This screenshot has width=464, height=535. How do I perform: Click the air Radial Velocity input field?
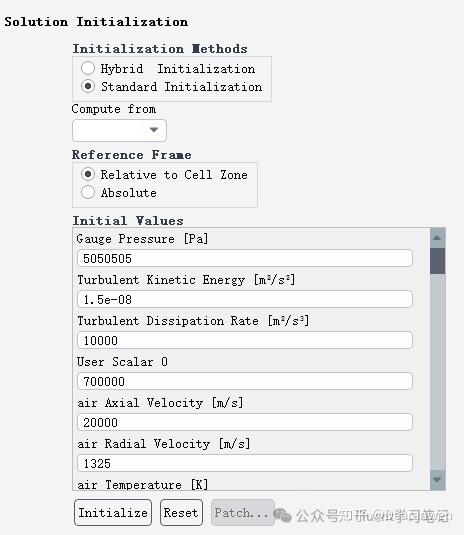coord(245,463)
